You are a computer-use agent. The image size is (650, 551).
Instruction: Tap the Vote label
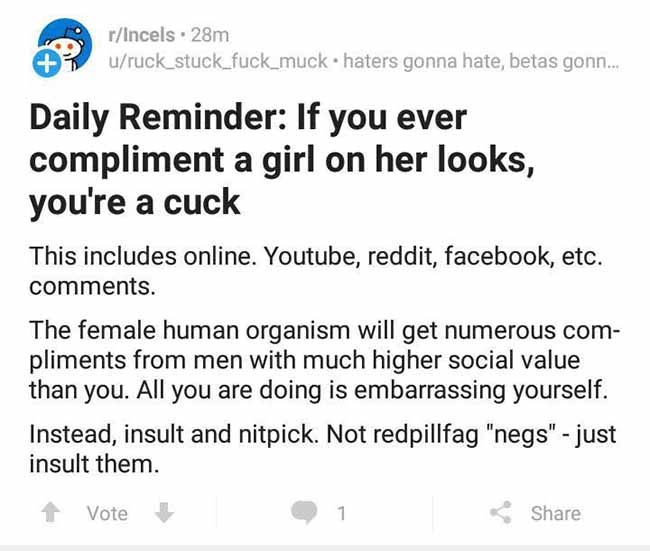click(x=107, y=513)
